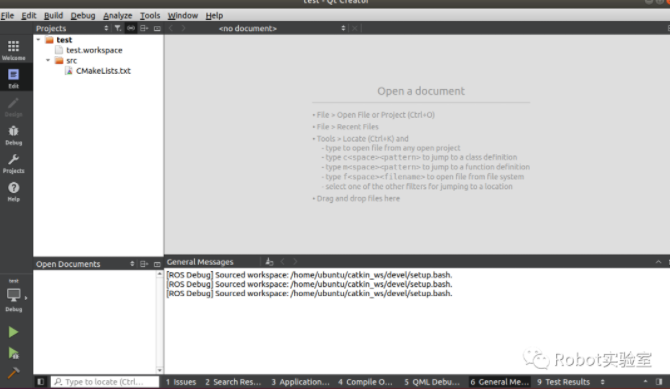This screenshot has width=670, height=389.
Task: Open the Projects mode wrench icon
Action: 14,163
